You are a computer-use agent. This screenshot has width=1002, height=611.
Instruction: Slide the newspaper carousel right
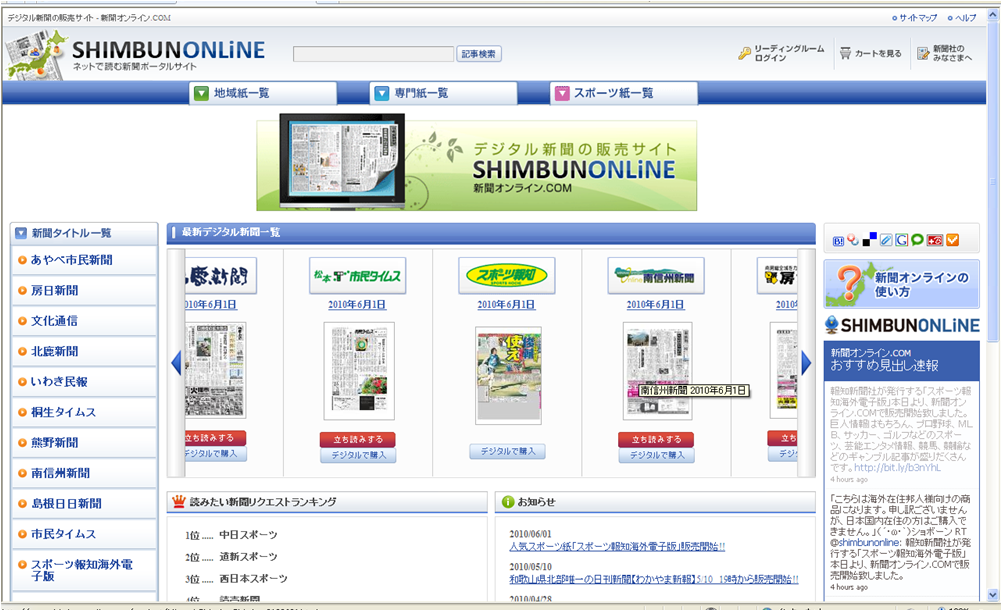(806, 363)
